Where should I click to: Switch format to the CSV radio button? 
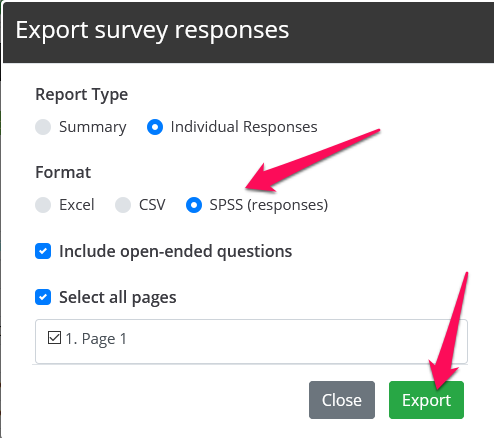coord(123,205)
